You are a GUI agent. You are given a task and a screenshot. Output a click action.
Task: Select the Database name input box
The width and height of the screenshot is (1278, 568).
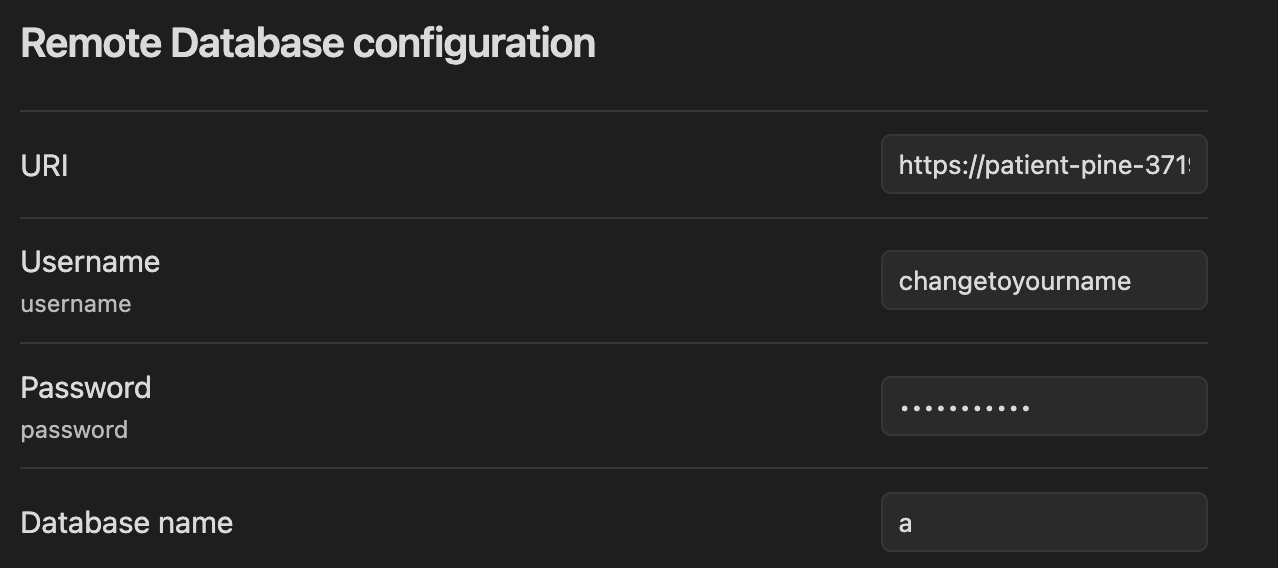tap(1043, 522)
